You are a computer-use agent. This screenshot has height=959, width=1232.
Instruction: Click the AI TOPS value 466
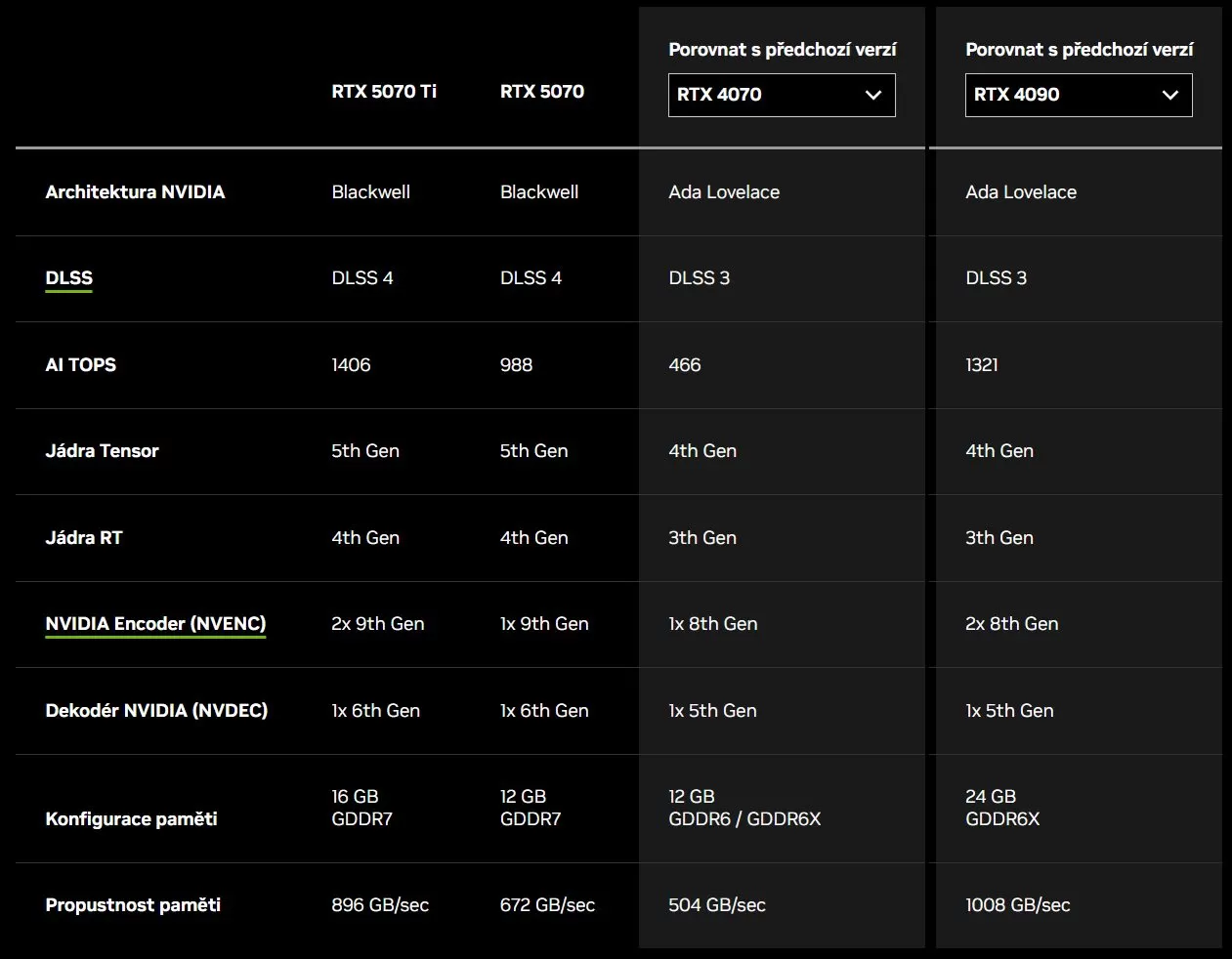click(x=685, y=365)
